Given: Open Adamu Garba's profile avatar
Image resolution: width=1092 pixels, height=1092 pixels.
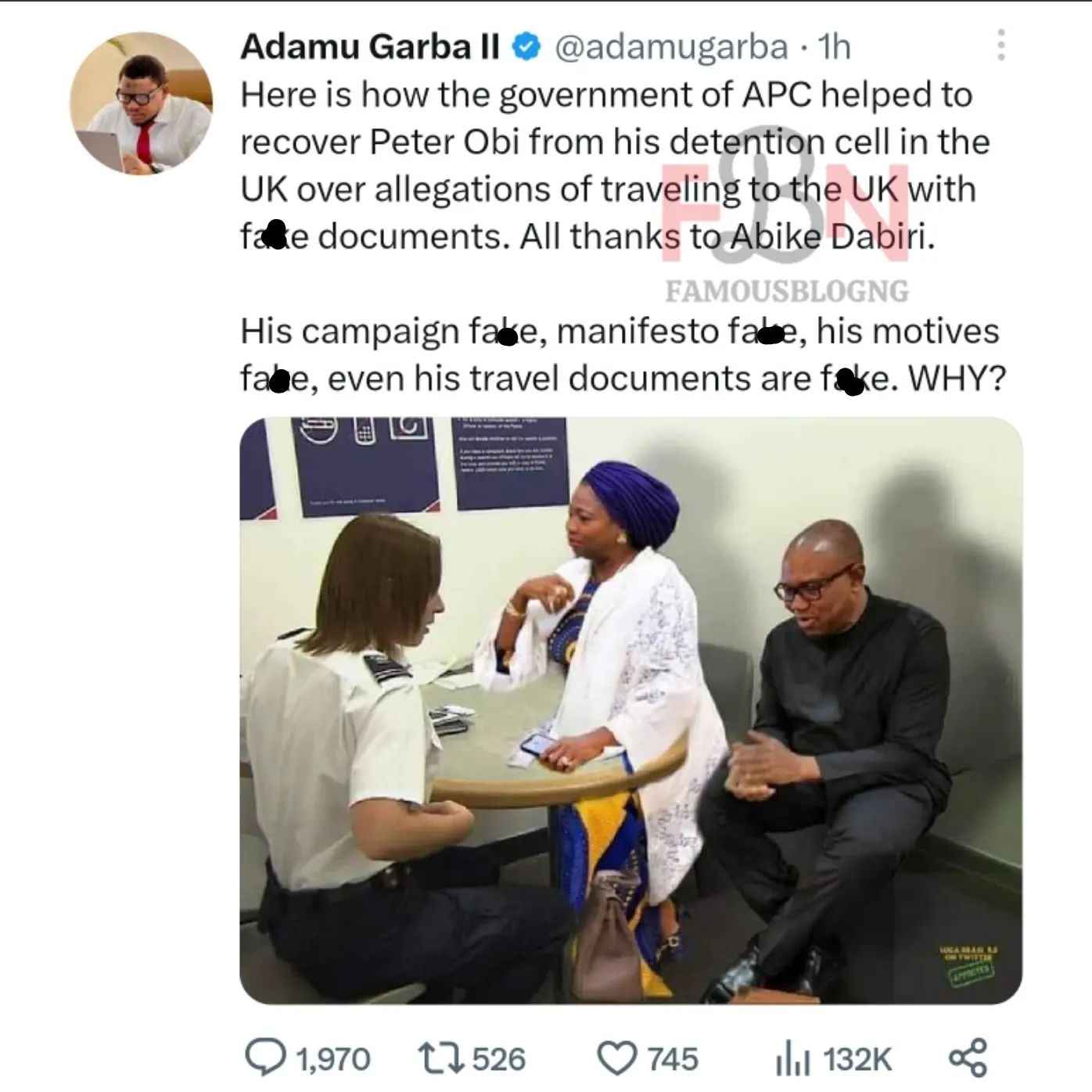Looking at the screenshot, I should [142, 103].
